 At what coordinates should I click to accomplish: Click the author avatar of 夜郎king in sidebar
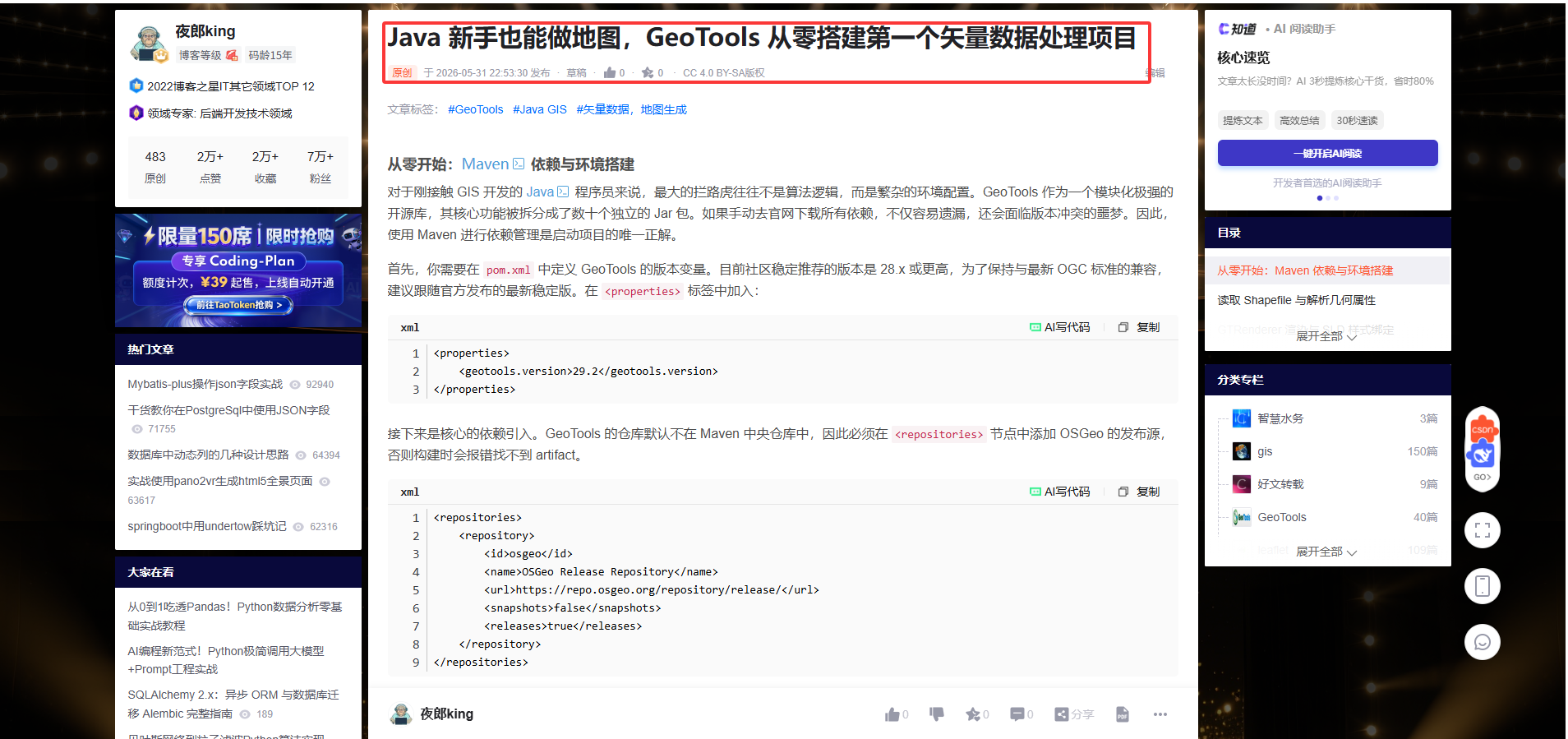click(x=149, y=43)
